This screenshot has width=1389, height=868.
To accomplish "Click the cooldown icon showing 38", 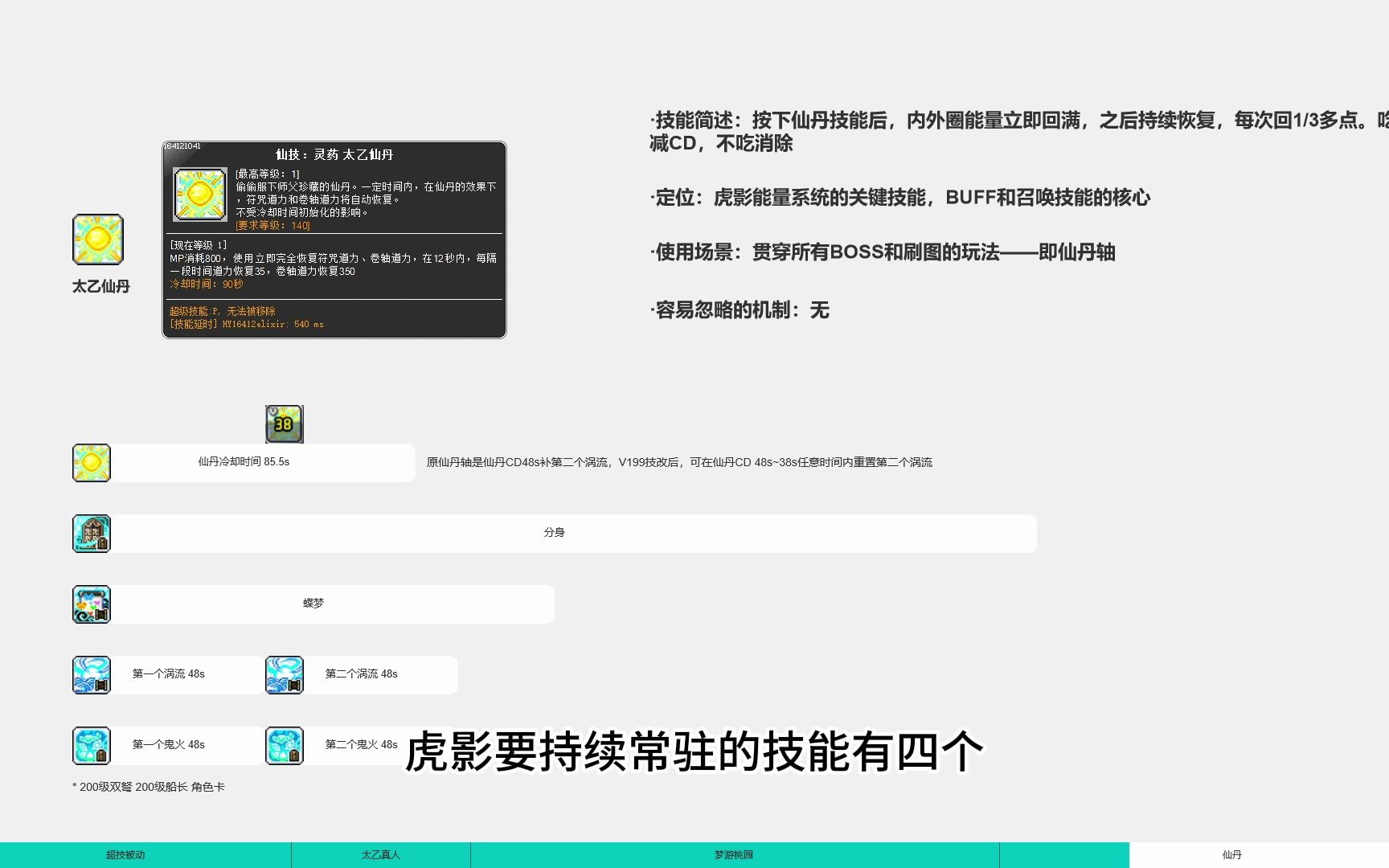I will point(285,424).
